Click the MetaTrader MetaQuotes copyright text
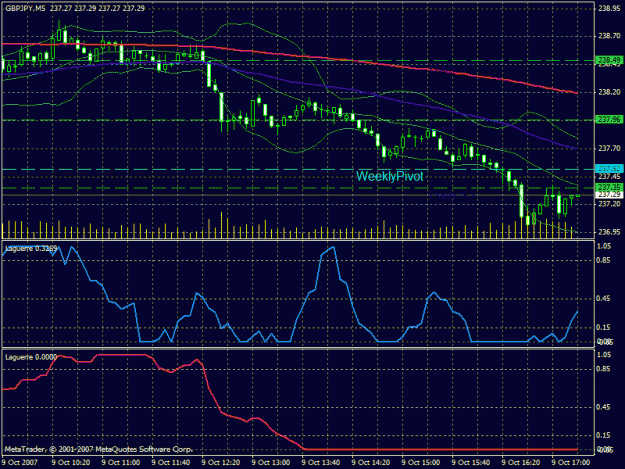This screenshot has height=469, width=625. 98,449
